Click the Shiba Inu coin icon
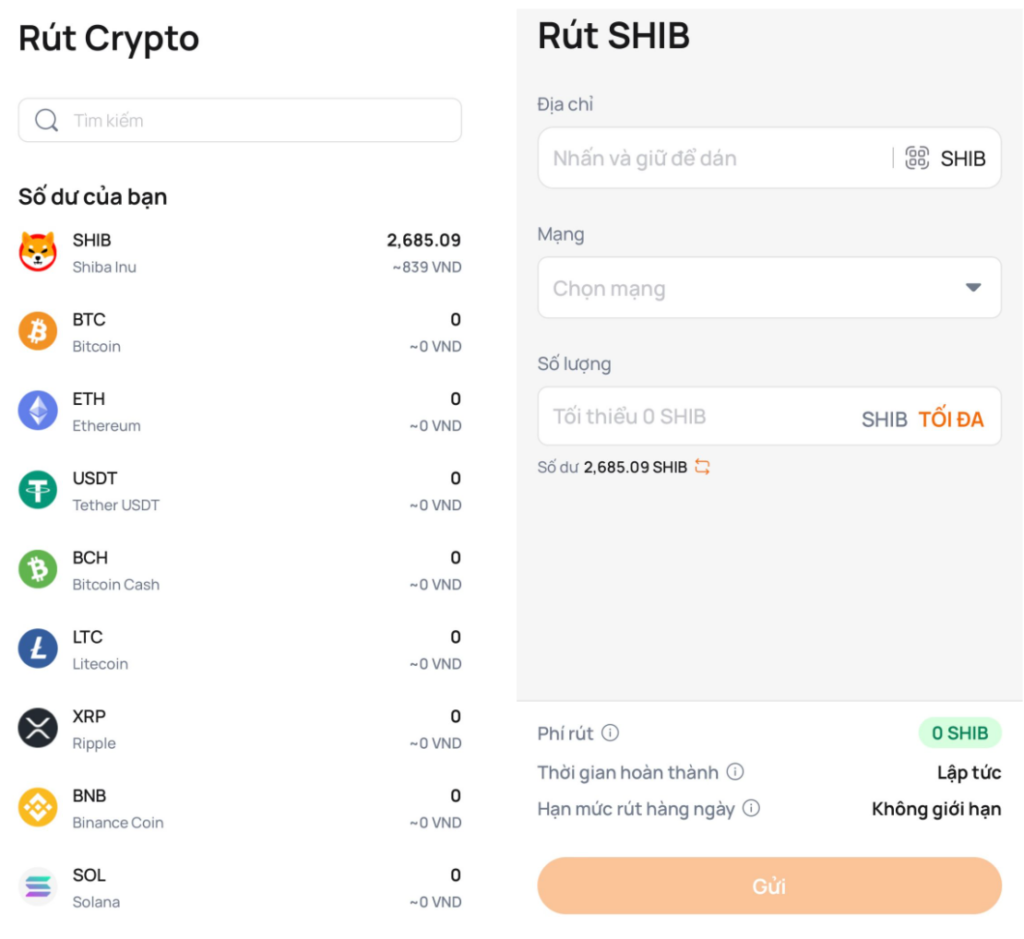Screen dimensions: 1024x939 (x=38, y=252)
